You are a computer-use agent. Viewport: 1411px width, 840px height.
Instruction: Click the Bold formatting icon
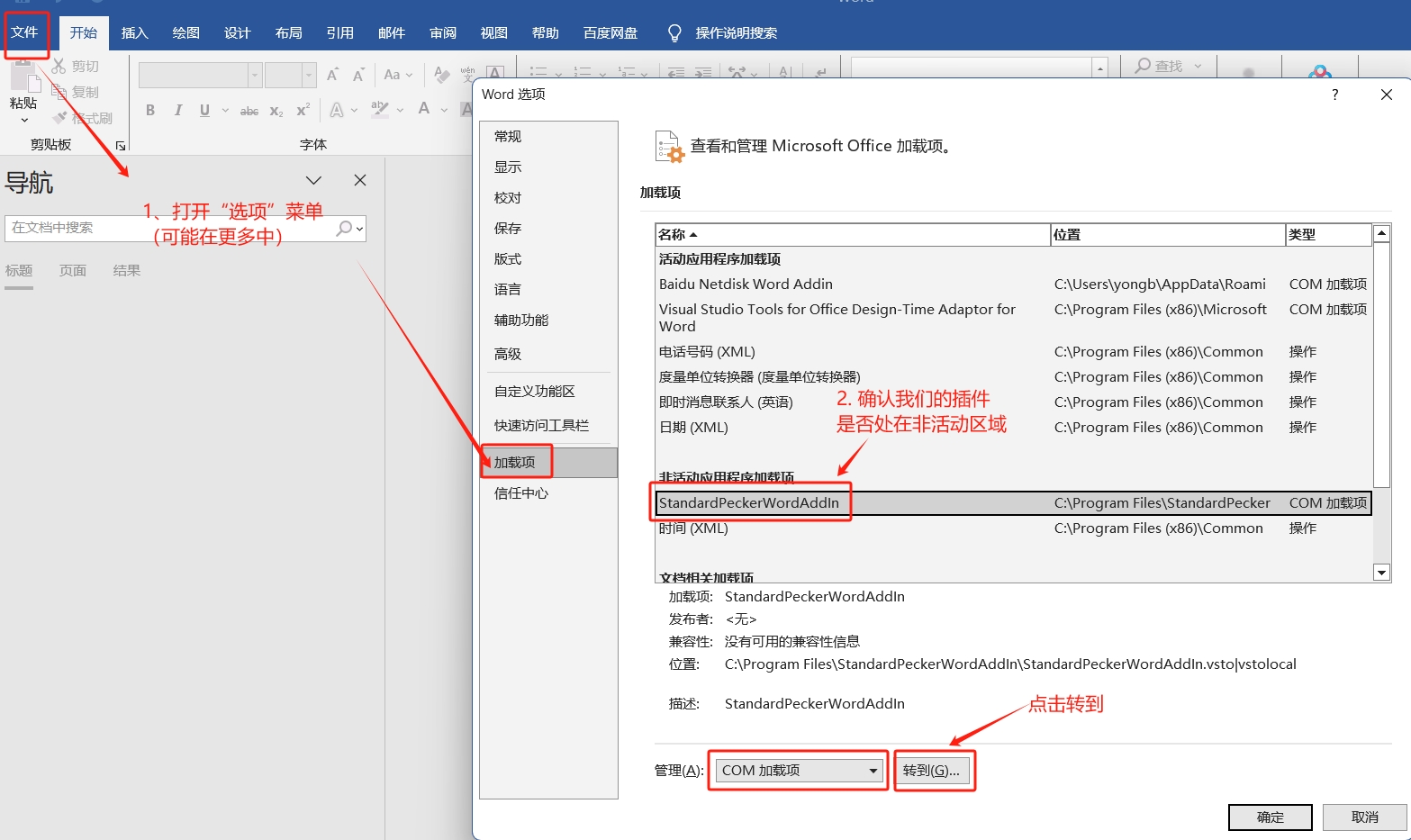150,110
